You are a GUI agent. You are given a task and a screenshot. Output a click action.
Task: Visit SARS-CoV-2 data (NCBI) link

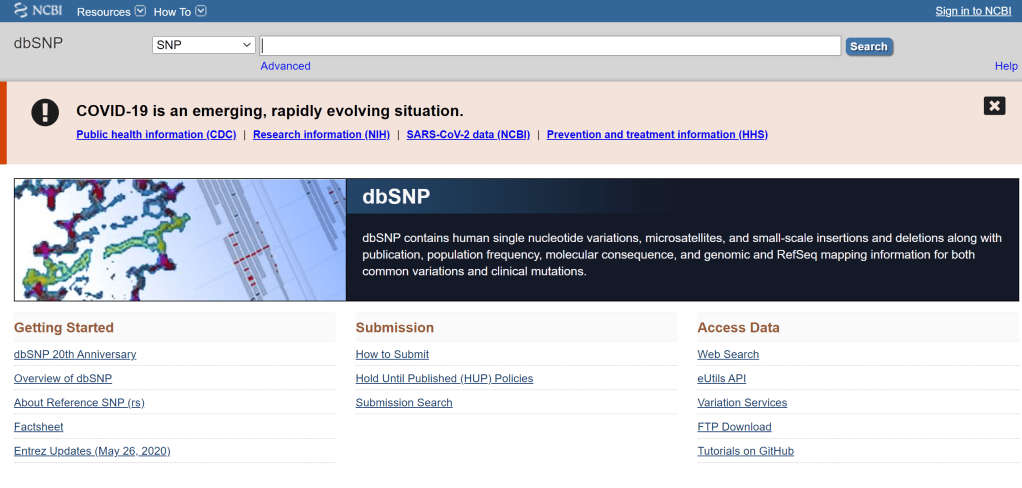click(468, 135)
